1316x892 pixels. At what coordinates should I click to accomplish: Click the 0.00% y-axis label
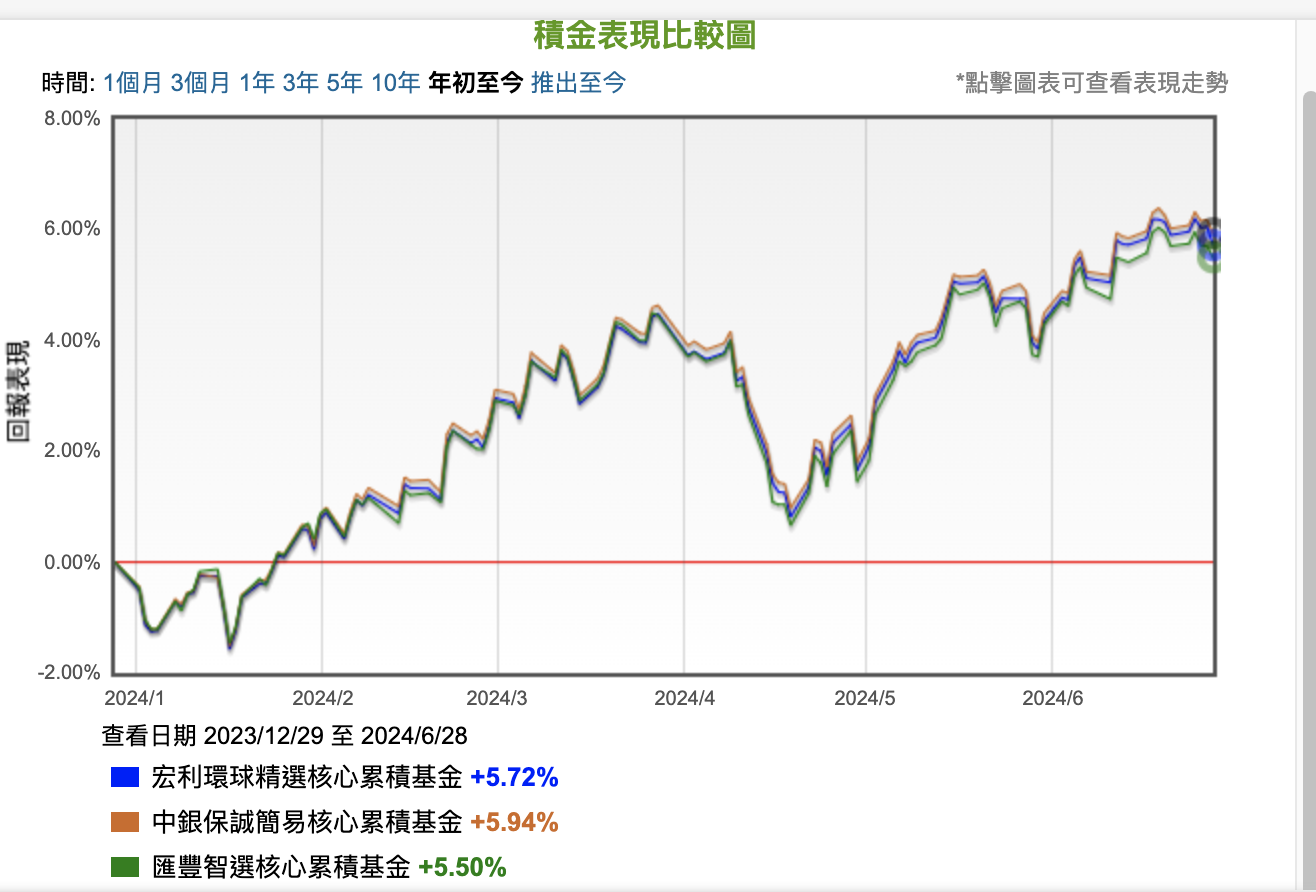(x=72, y=562)
